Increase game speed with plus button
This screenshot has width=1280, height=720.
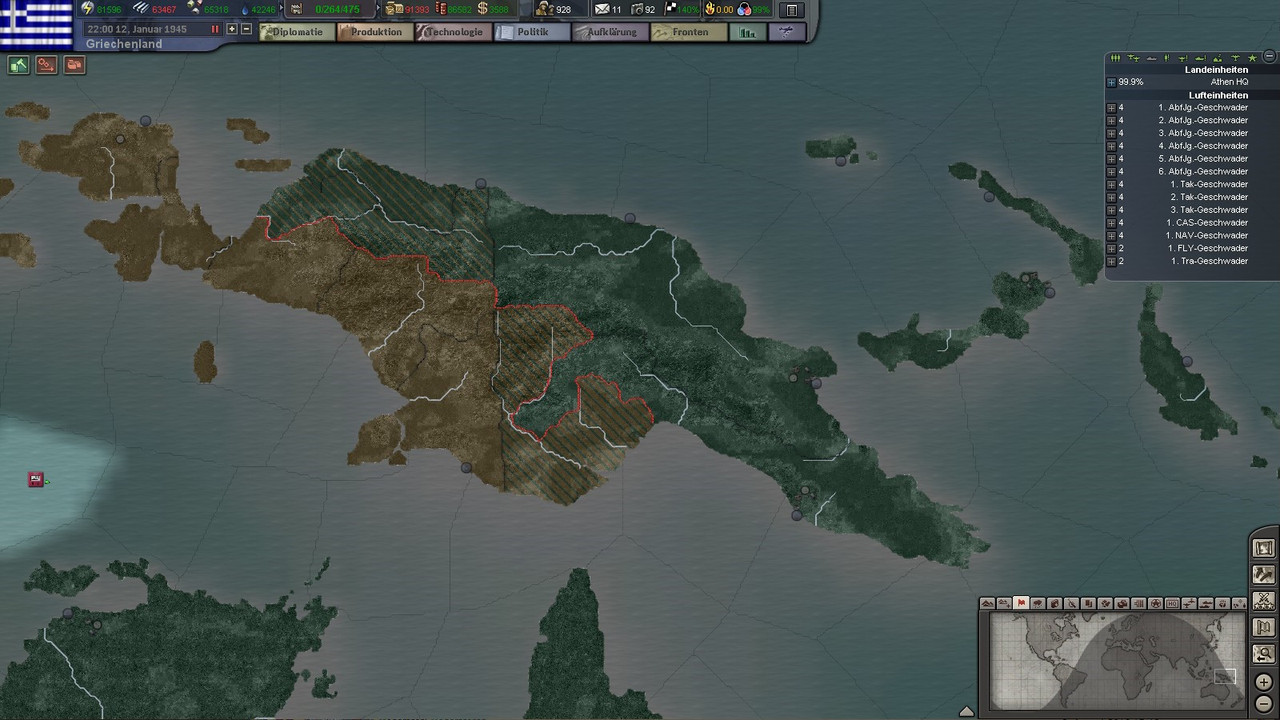pyautogui.click(x=232, y=29)
